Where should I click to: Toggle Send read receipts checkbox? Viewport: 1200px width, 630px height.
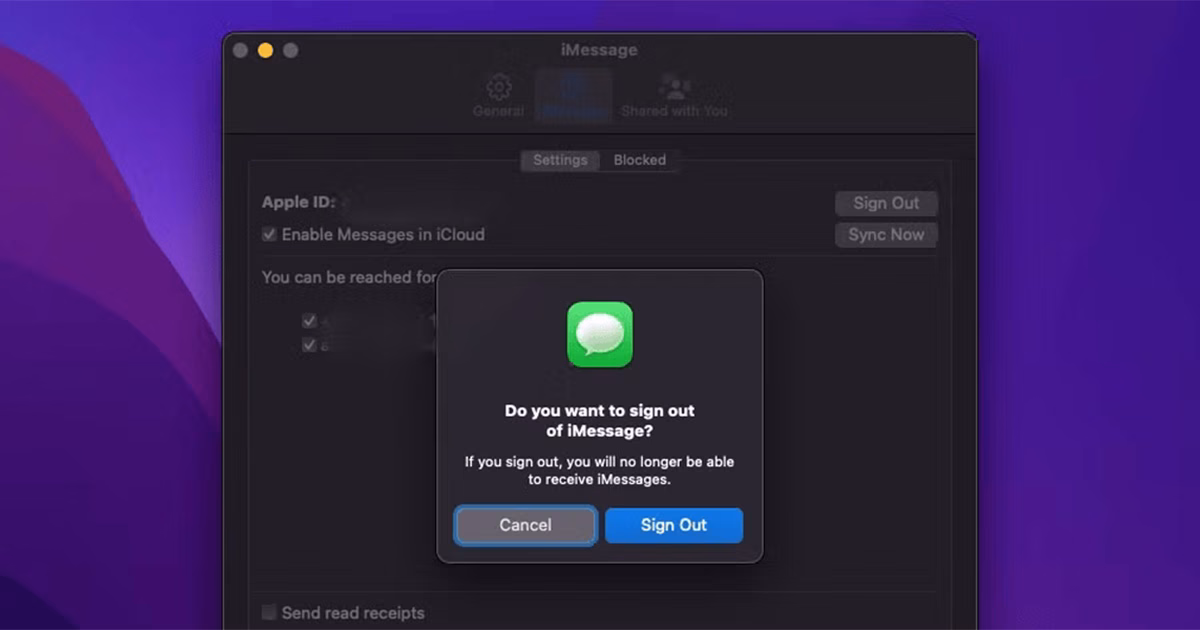(x=269, y=612)
